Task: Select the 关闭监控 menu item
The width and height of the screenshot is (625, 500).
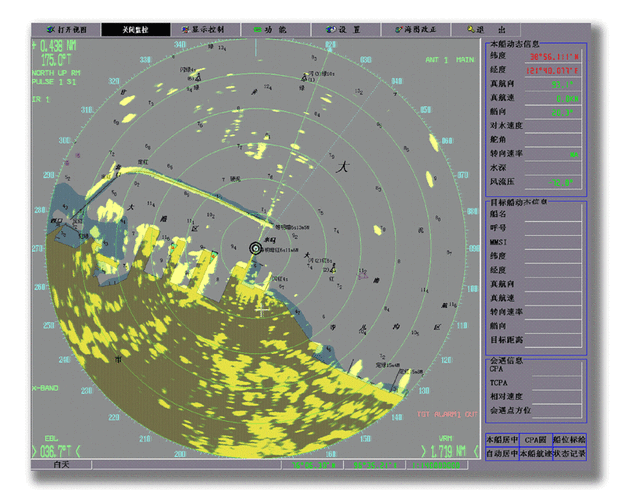Action: (x=135, y=30)
